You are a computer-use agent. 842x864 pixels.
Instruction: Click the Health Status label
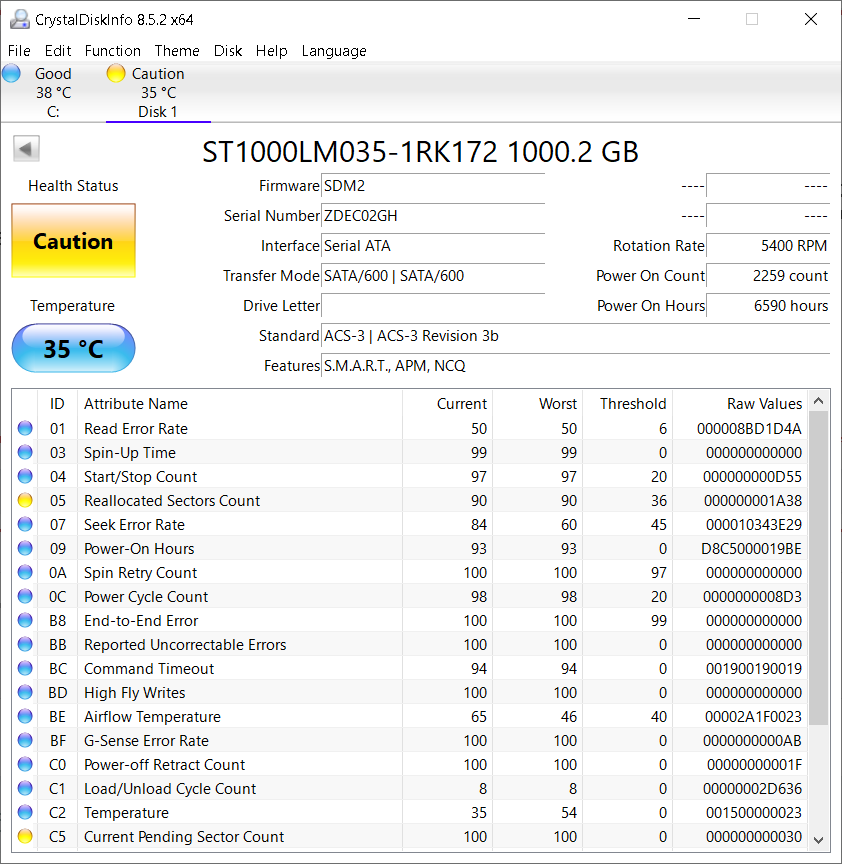coord(73,186)
